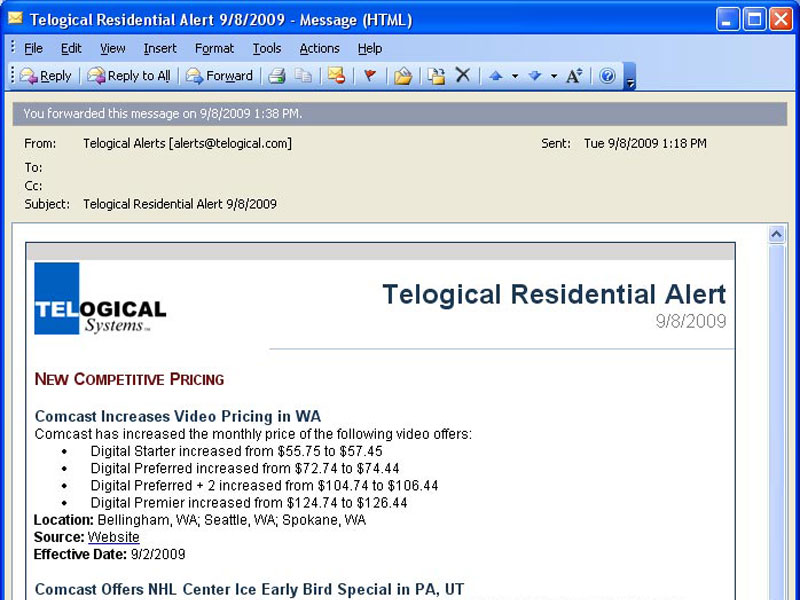Screen dimensions: 800x600
Task: Click subject text 'Telogical Residential Alert 9/8/2009'
Action: click(x=180, y=204)
